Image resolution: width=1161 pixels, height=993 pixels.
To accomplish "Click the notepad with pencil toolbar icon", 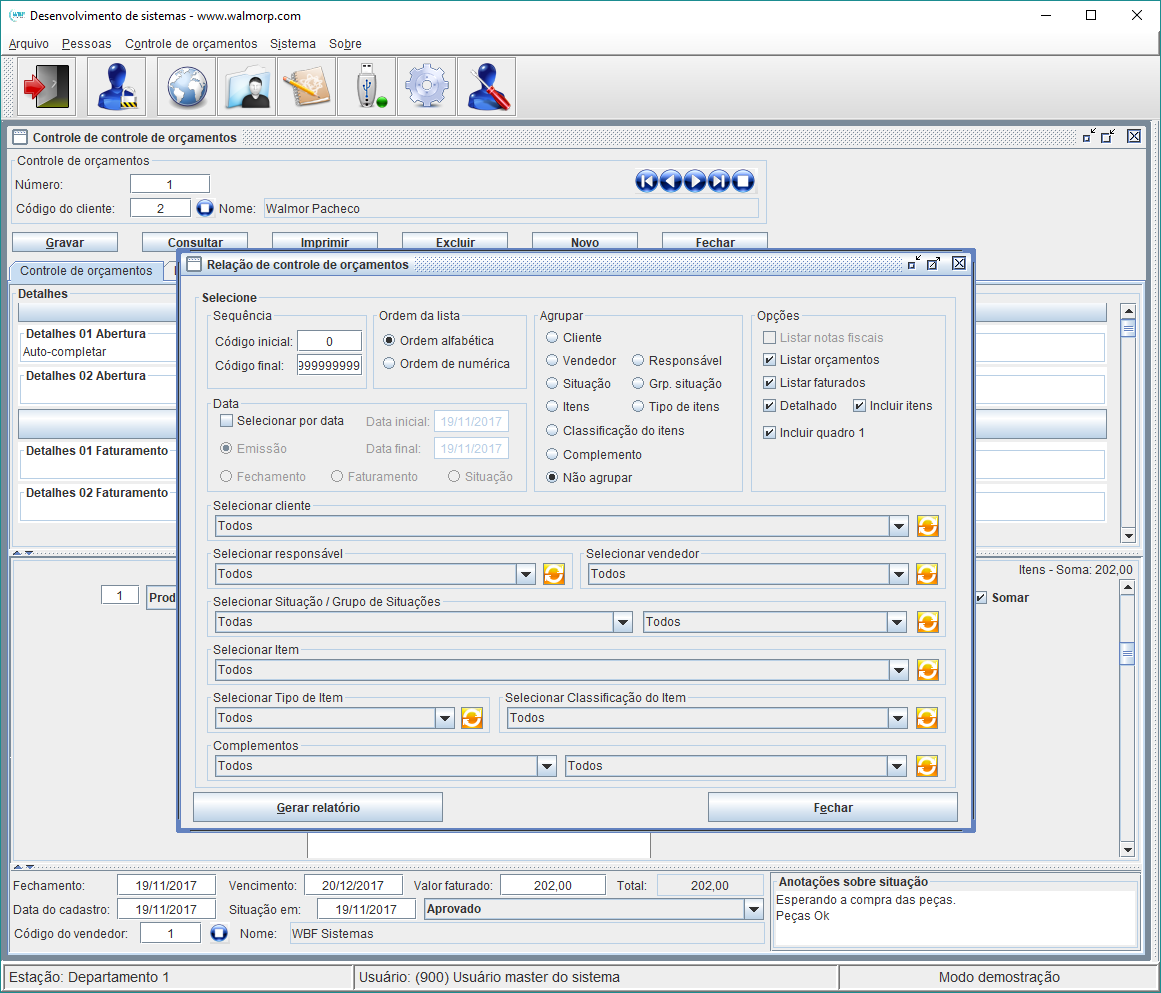I will tap(306, 87).
